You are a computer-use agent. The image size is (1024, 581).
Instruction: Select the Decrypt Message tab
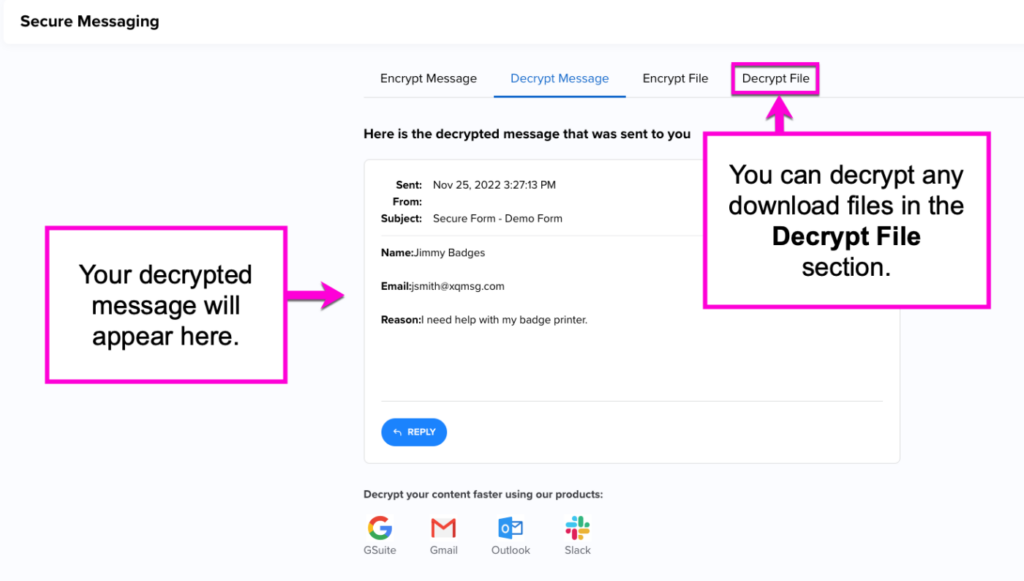pyautogui.click(x=559, y=78)
